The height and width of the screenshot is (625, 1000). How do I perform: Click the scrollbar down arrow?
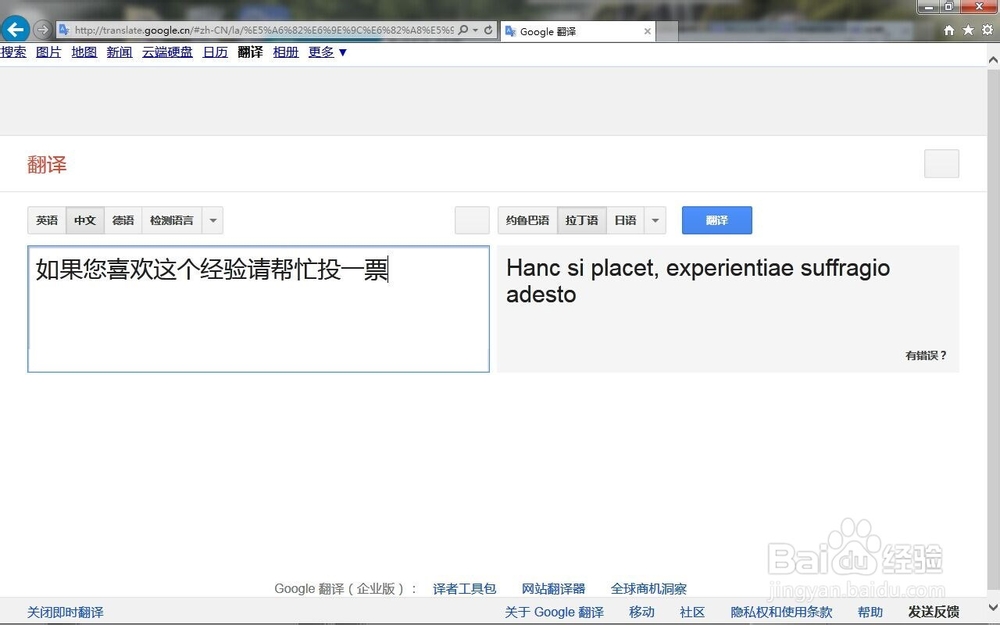[x=993, y=607]
